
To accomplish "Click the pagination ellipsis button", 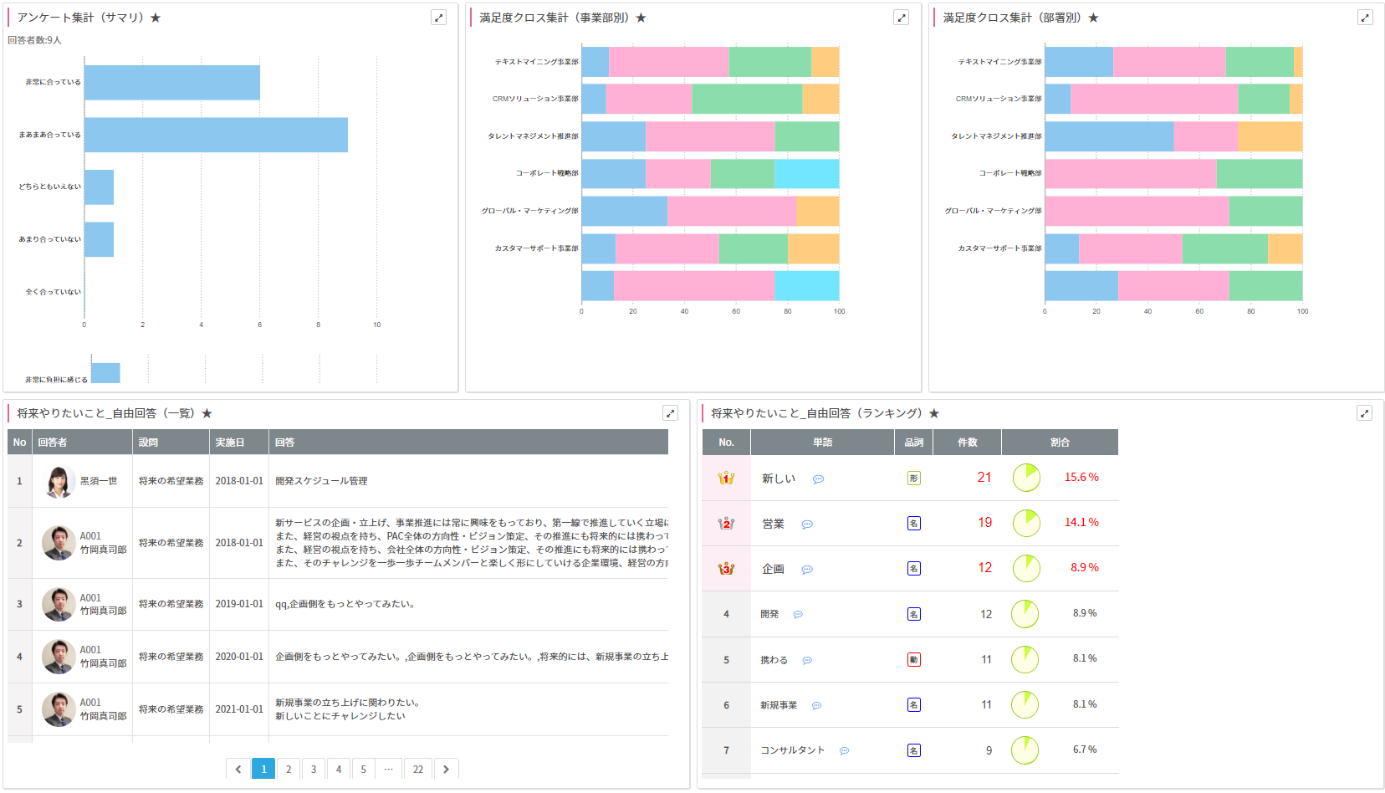I will coord(389,769).
